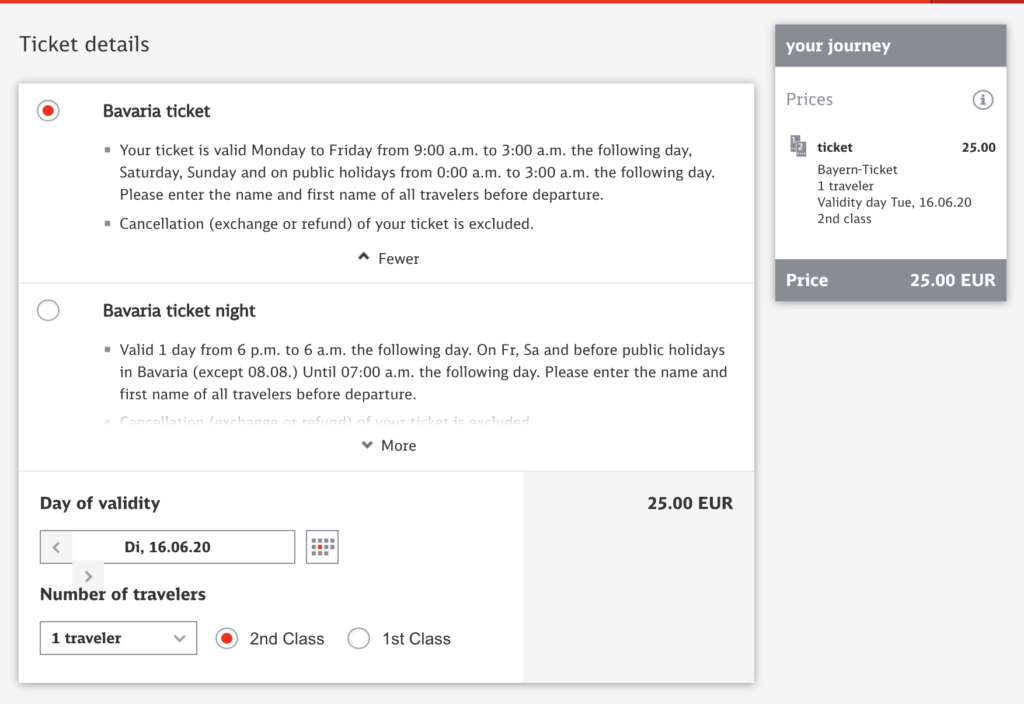Go to previous validity day arrow
The height and width of the screenshot is (704, 1024).
click(x=56, y=547)
